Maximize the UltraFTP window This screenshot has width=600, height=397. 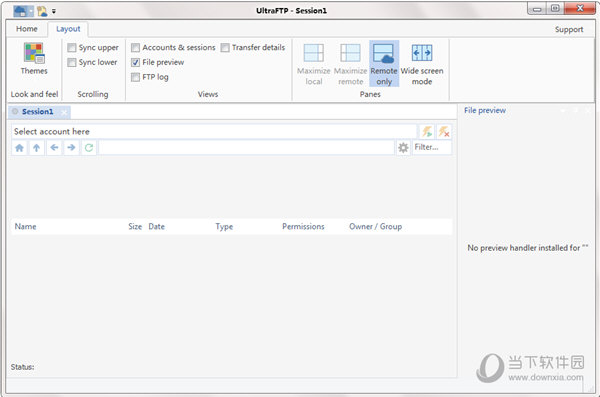click(555, 8)
